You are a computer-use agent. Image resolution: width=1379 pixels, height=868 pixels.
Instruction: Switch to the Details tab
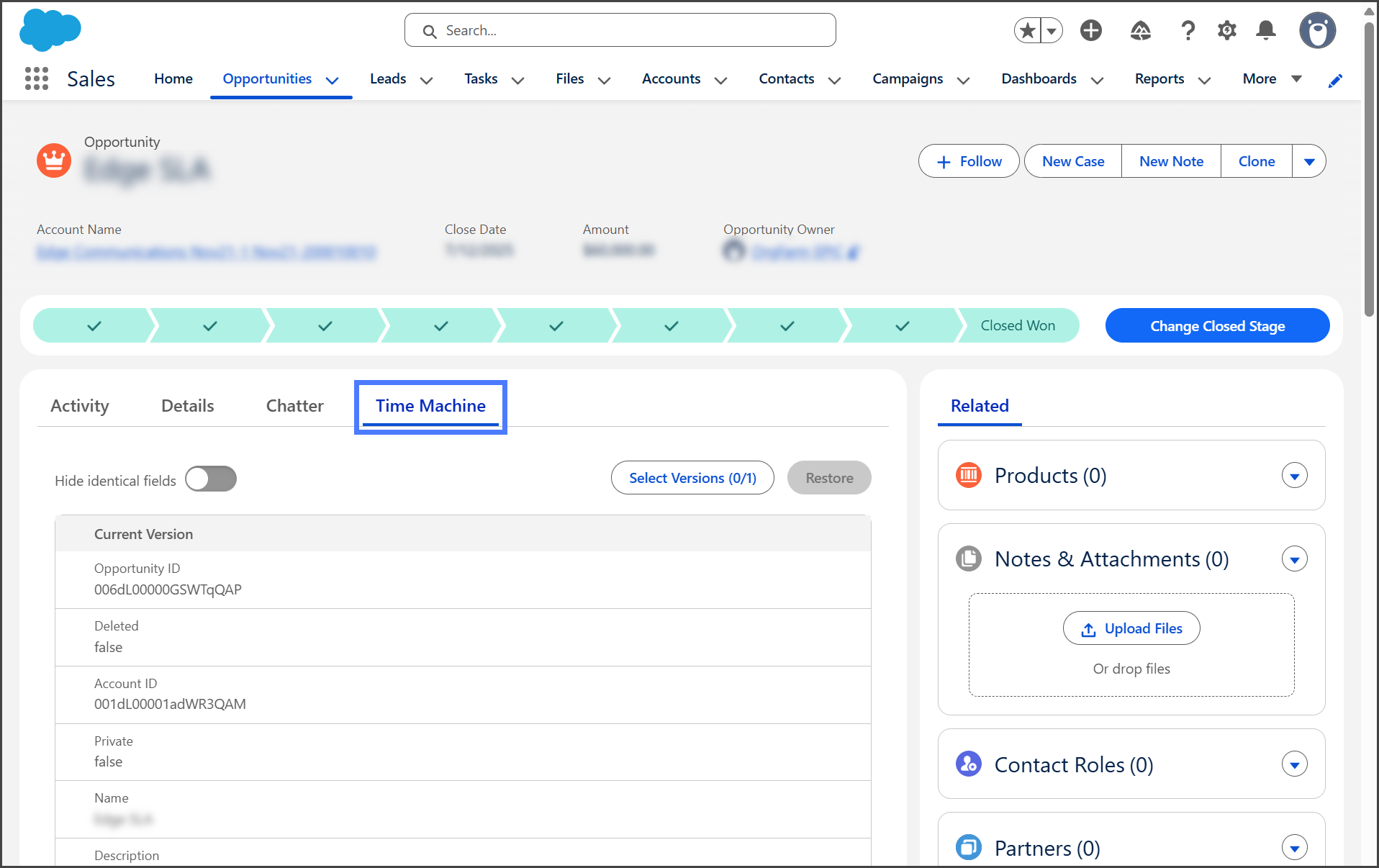point(187,406)
